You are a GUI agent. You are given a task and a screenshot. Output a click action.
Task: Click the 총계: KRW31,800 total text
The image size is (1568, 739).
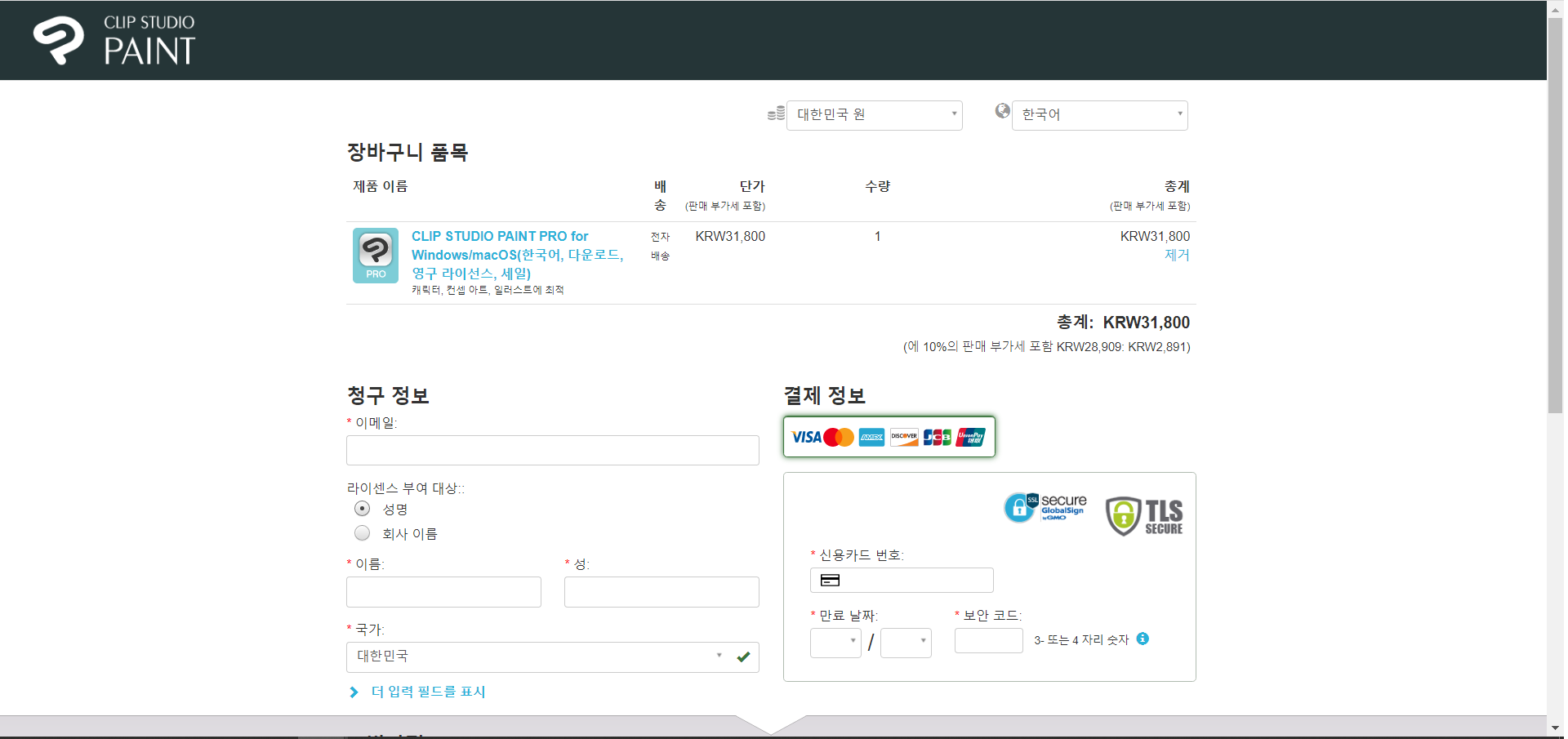click(x=1123, y=323)
